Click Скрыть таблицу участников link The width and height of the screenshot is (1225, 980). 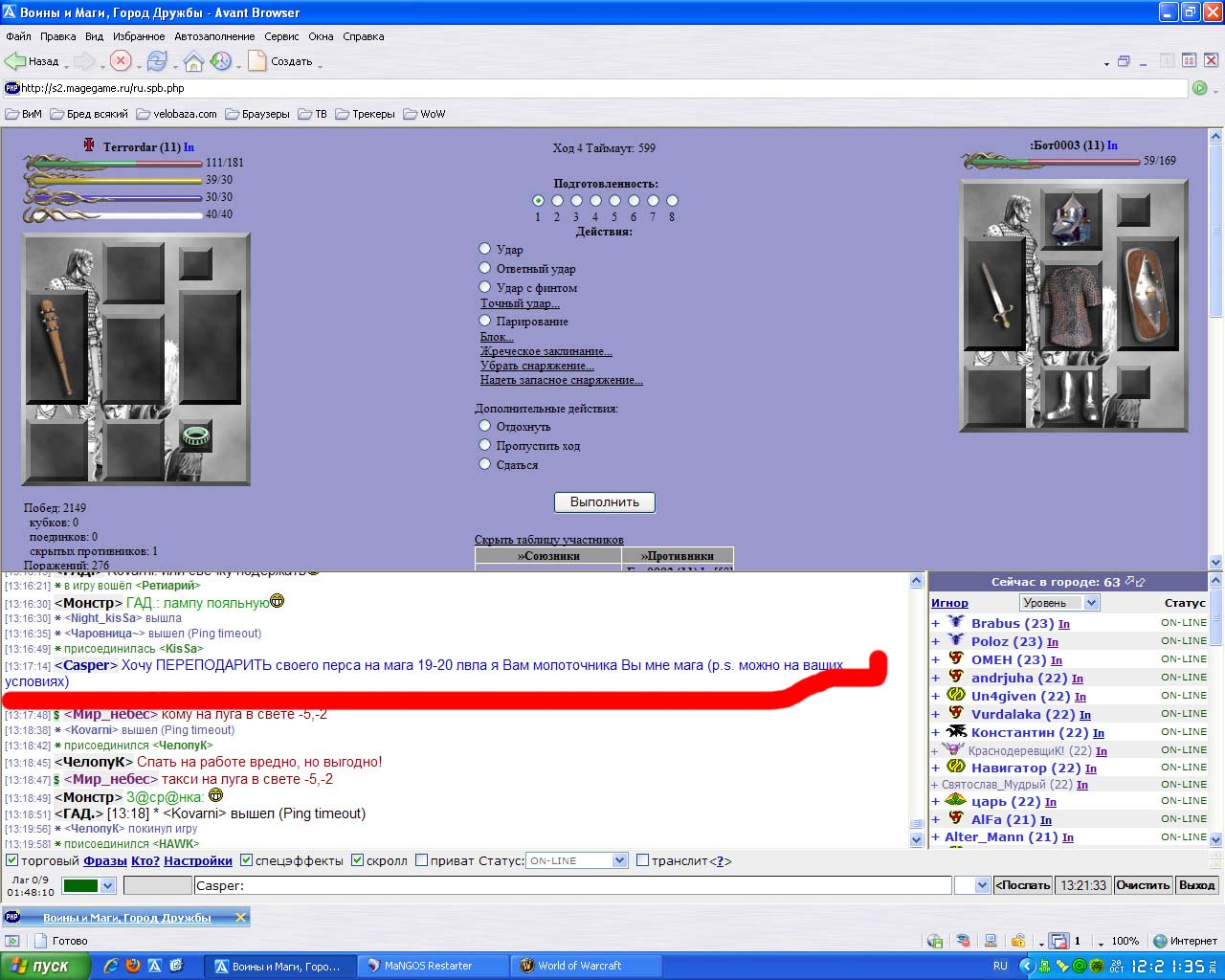pos(548,540)
